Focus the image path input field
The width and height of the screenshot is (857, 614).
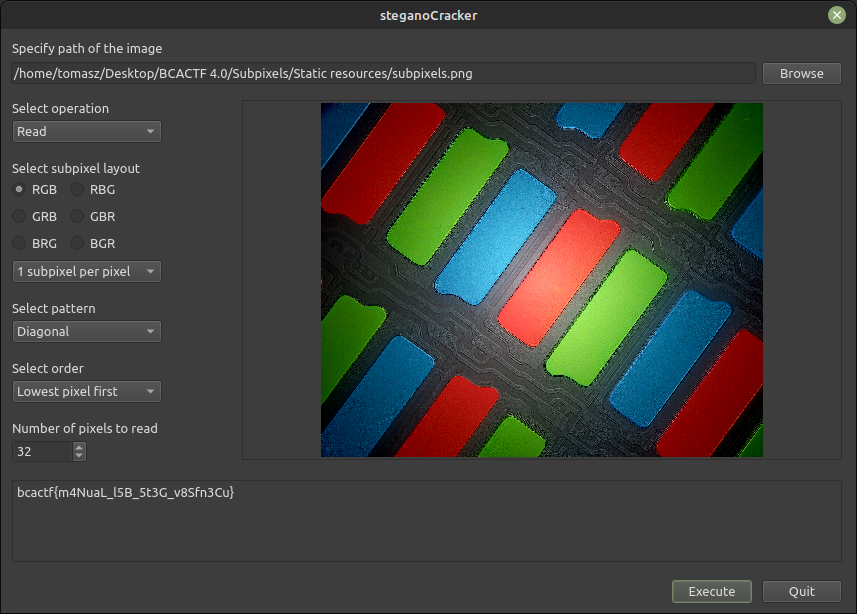[x=383, y=73]
